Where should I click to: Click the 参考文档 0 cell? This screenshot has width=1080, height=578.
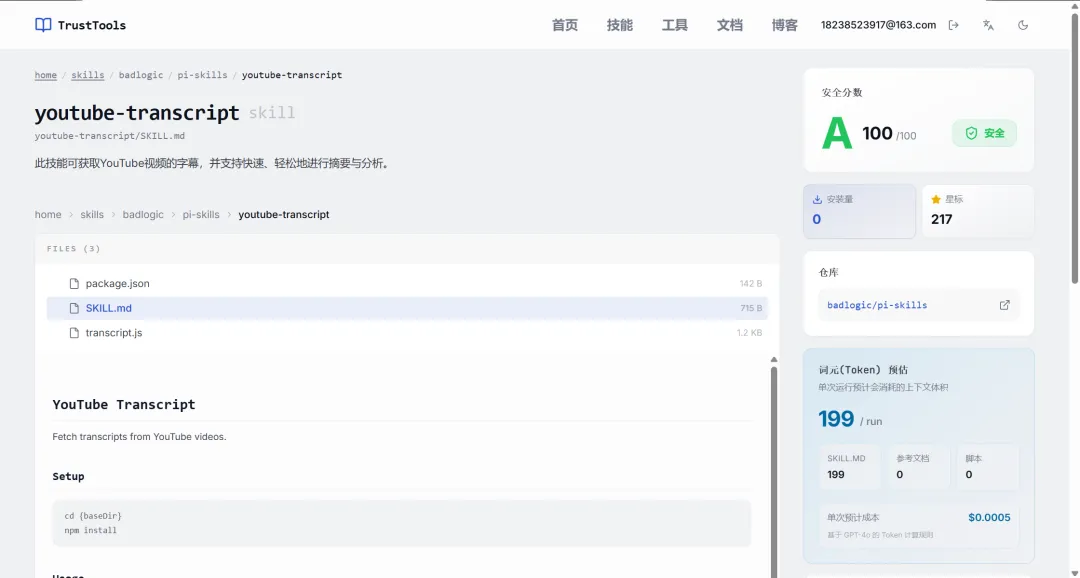click(919, 466)
